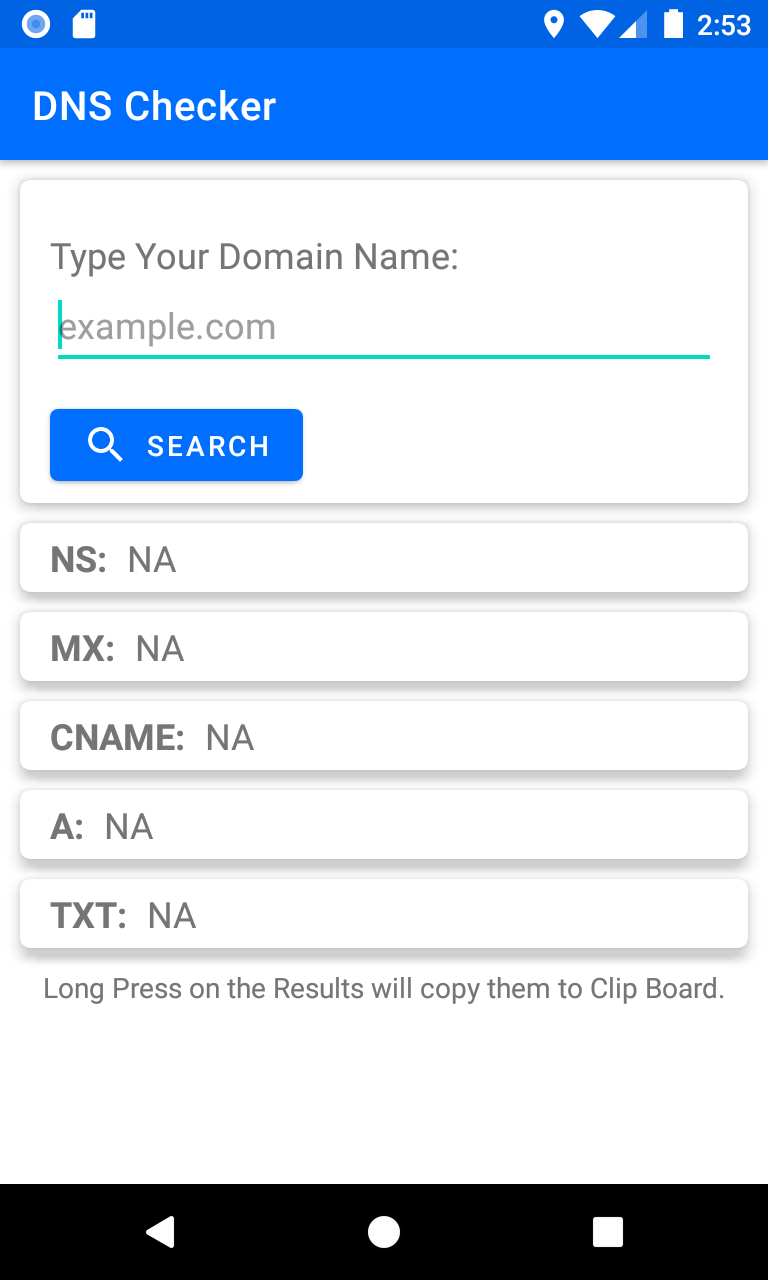This screenshot has width=768, height=1280.
Task: Tap the circular notification icon in status bar
Action: (36, 24)
